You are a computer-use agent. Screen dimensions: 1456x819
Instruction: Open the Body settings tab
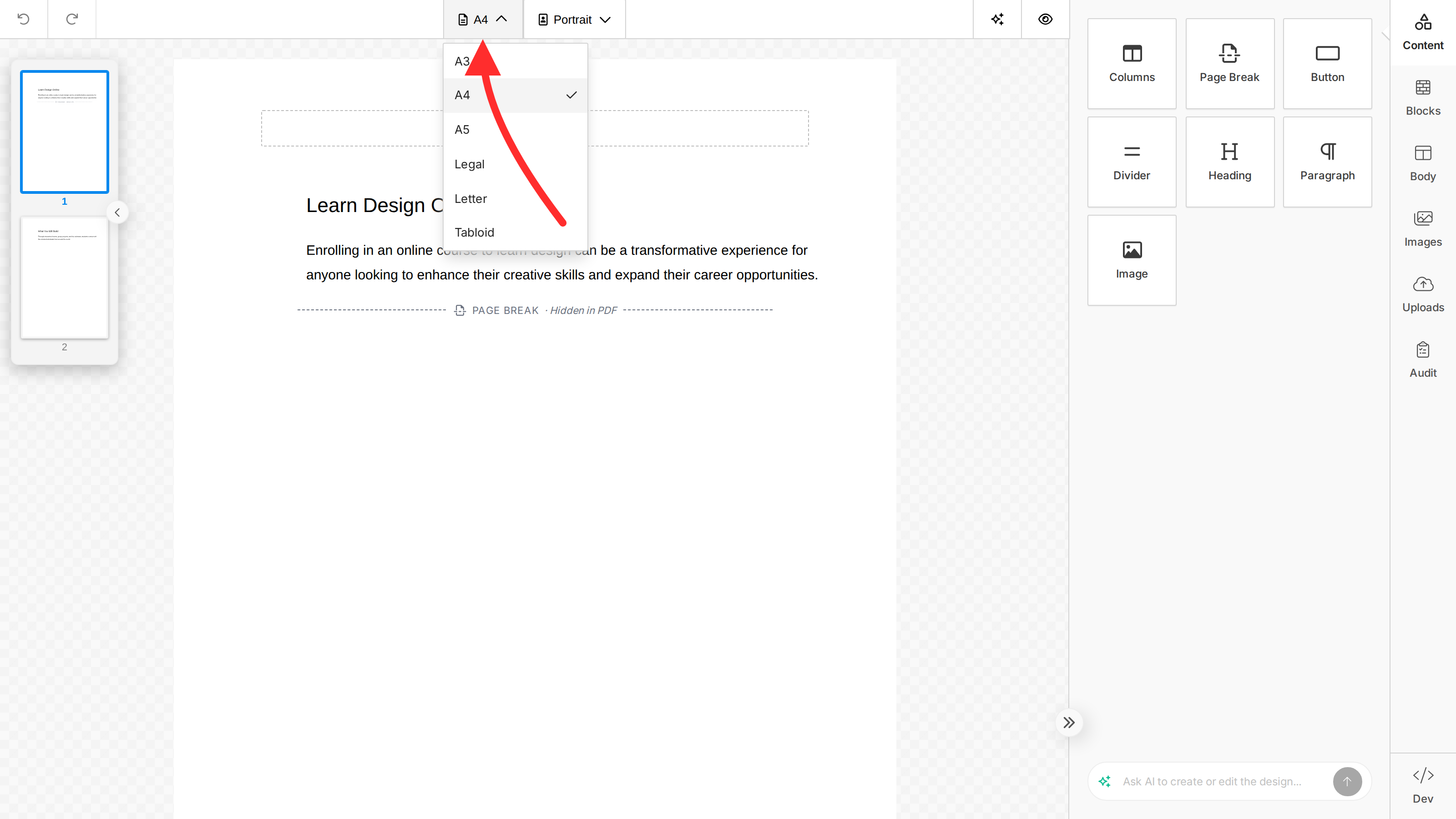(1423, 163)
